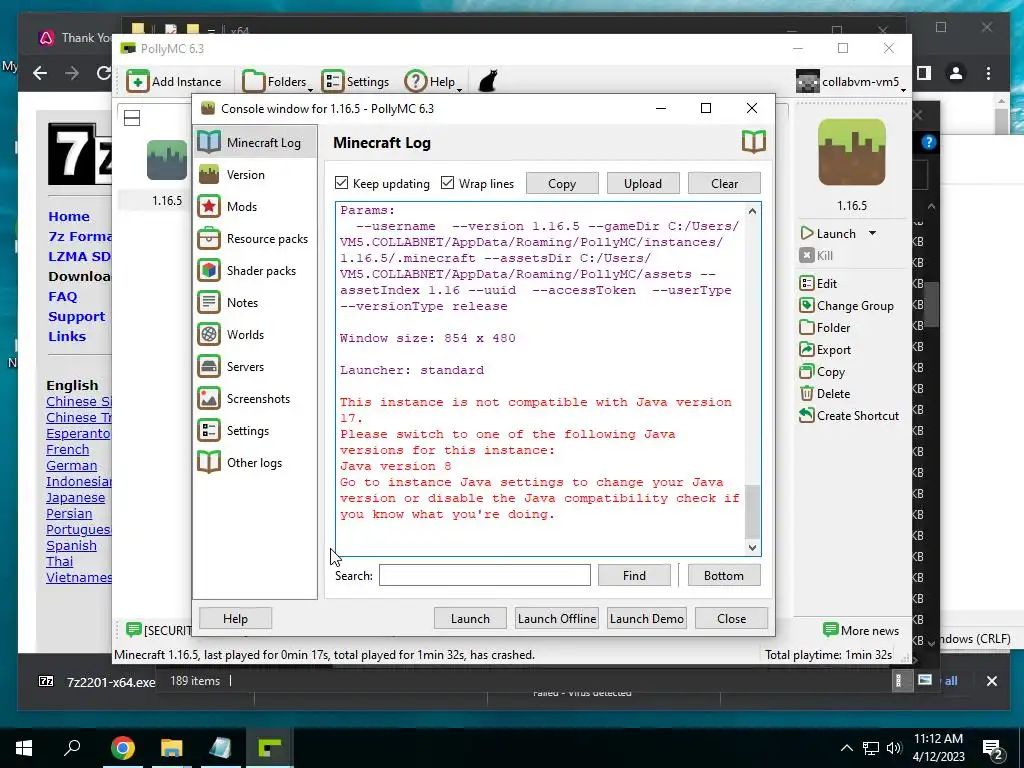Screen dimensions: 1024x768
Task: Open PollyMC Settings from toolbar
Action: click(356, 82)
